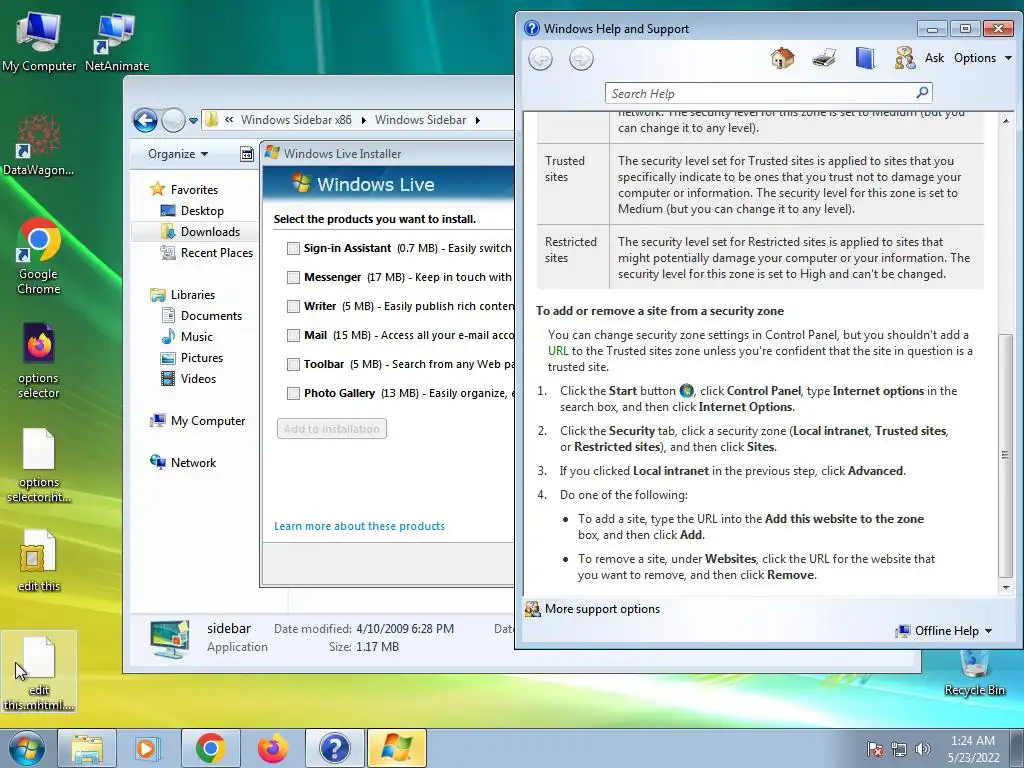Click the Start orb button
Image resolution: width=1024 pixels, height=768 pixels.
[x=26, y=748]
